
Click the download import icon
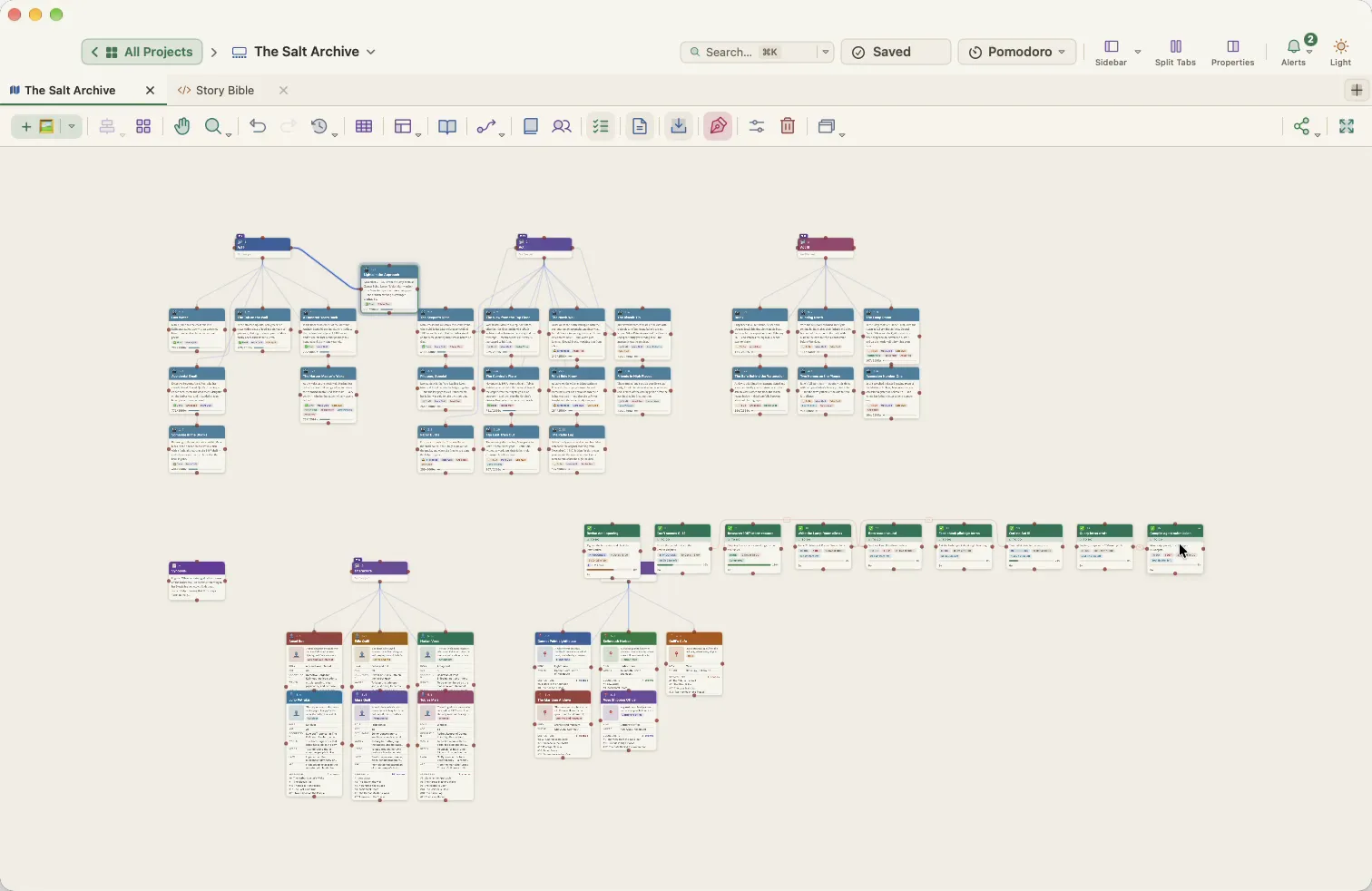[x=679, y=127]
